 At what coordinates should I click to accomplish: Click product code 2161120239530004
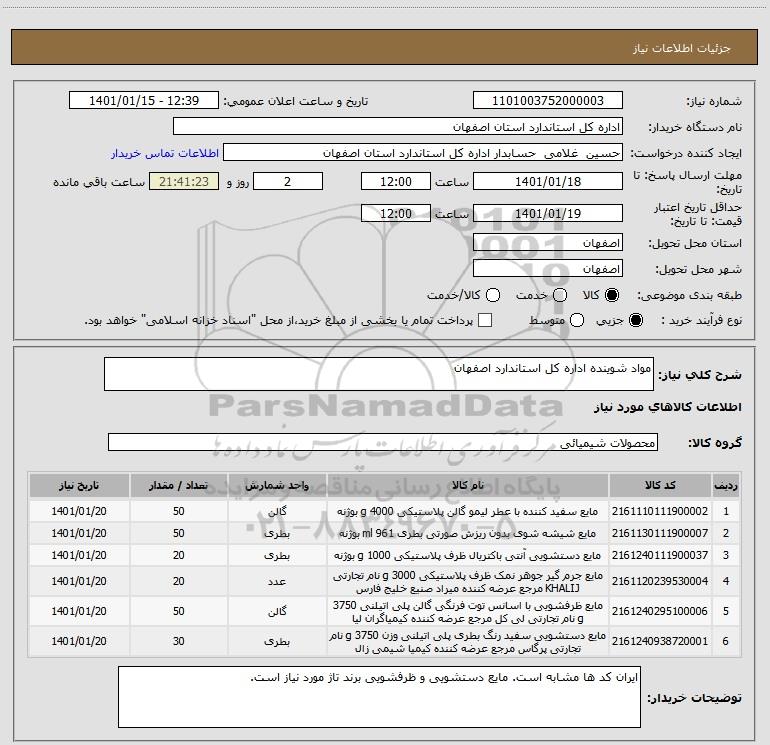point(660,581)
